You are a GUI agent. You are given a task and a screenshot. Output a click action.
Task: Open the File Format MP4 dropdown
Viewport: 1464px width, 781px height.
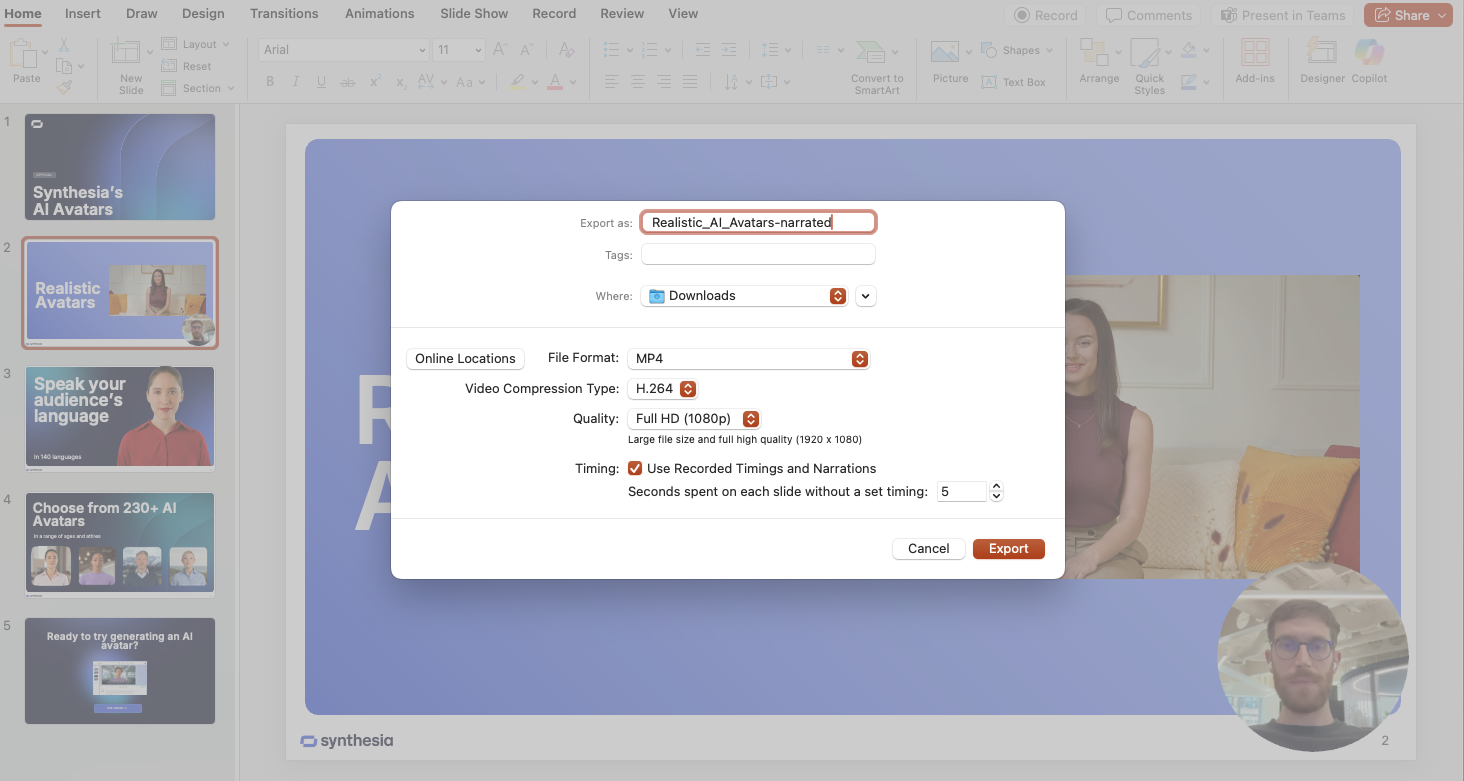click(x=748, y=358)
